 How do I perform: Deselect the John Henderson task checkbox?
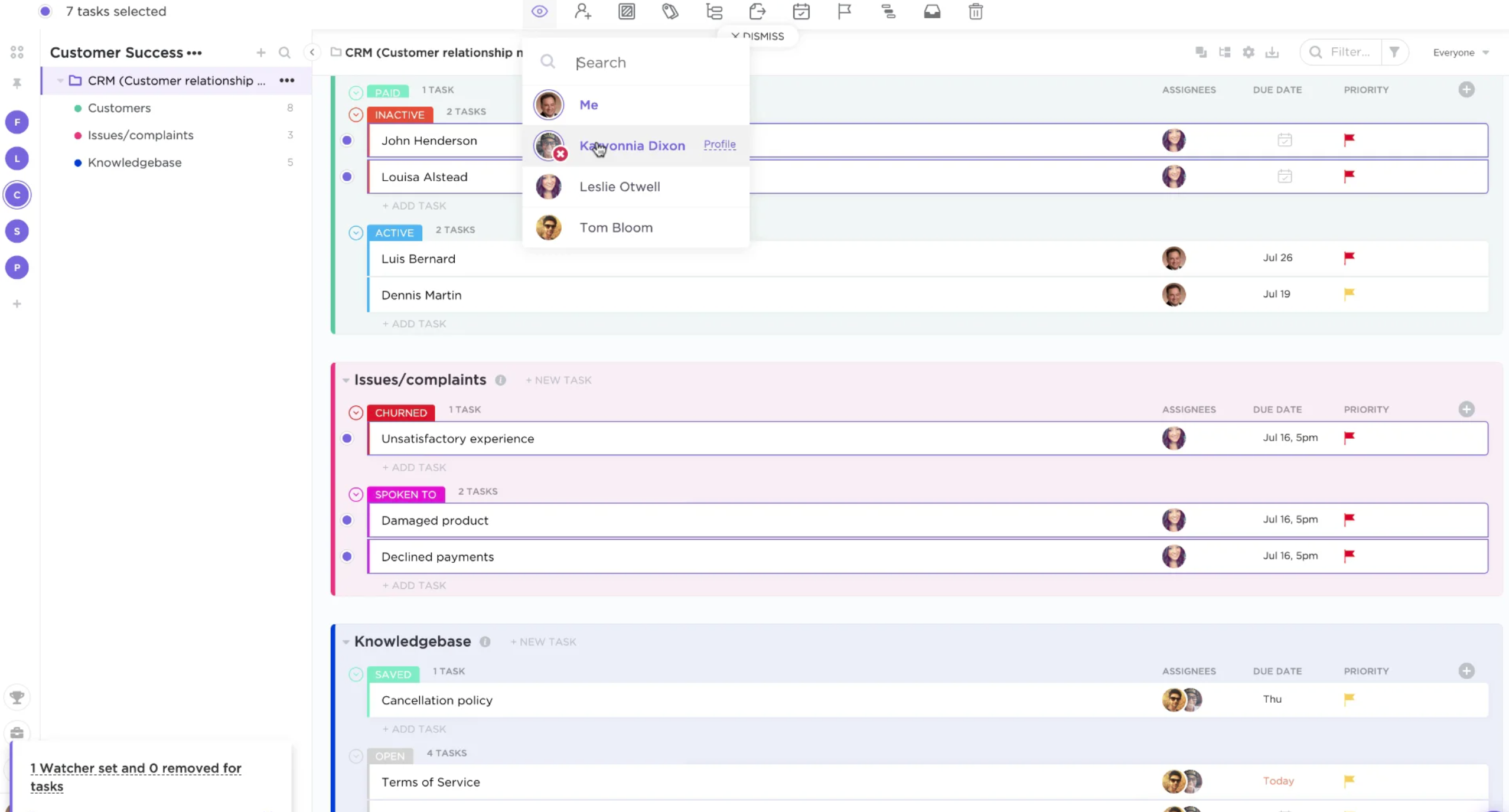point(347,141)
